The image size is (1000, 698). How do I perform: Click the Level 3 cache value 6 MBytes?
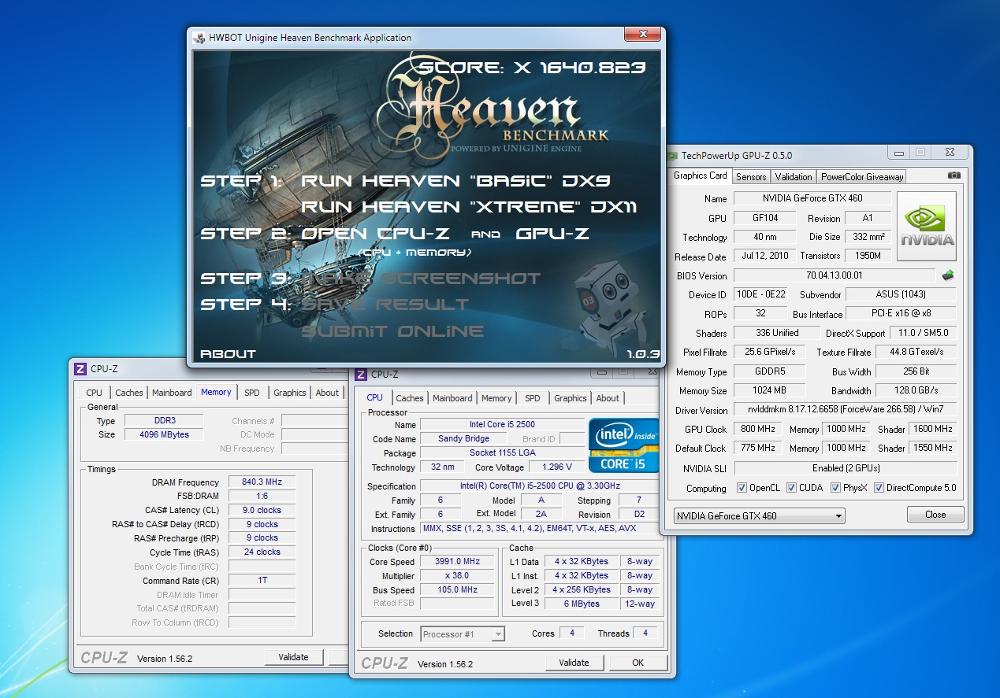(581, 604)
